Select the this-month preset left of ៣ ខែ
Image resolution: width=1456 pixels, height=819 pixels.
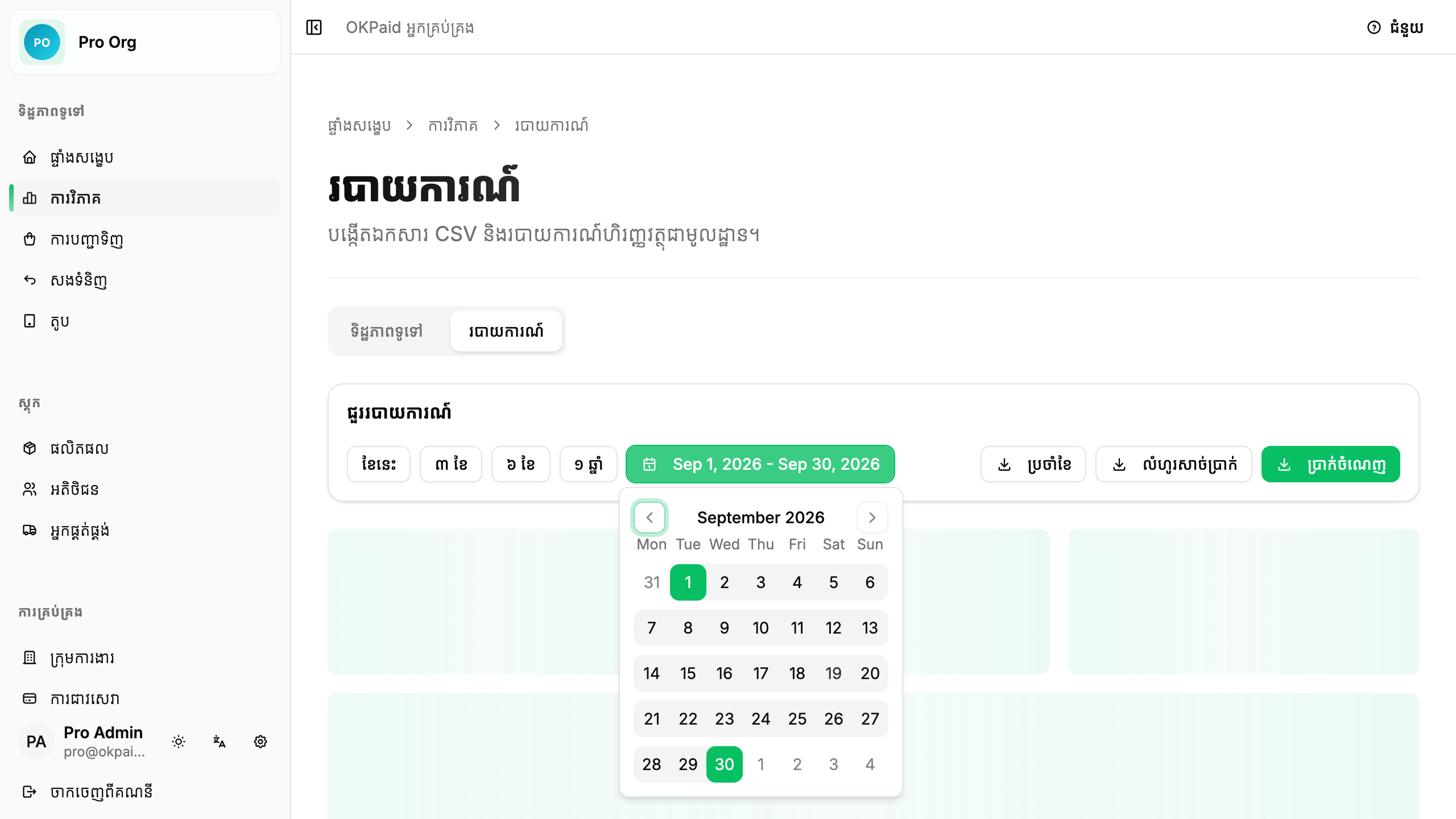(x=379, y=464)
